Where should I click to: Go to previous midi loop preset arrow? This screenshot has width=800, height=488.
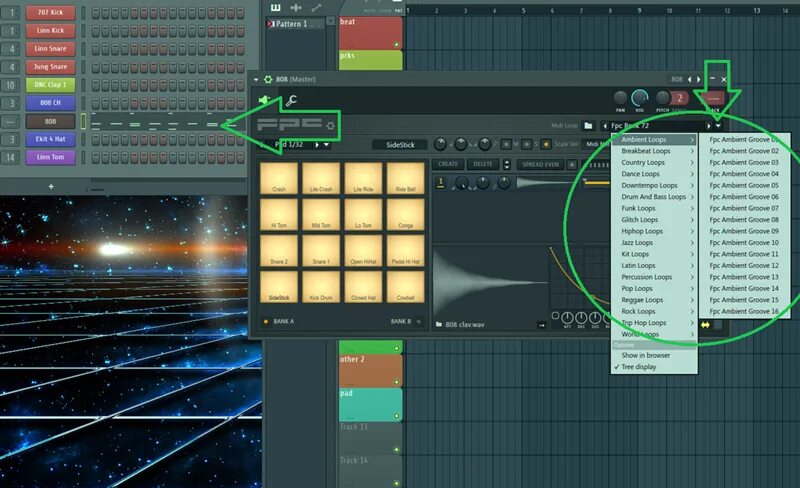tap(605, 126)
